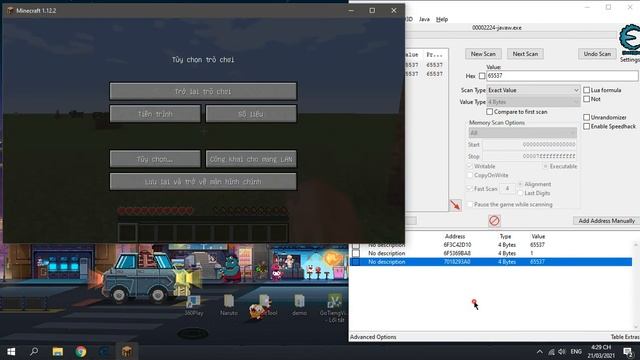Switch to Minecraft taskbar icon
This screenshot has width=640, height=360.
click(x=127, y=351)
